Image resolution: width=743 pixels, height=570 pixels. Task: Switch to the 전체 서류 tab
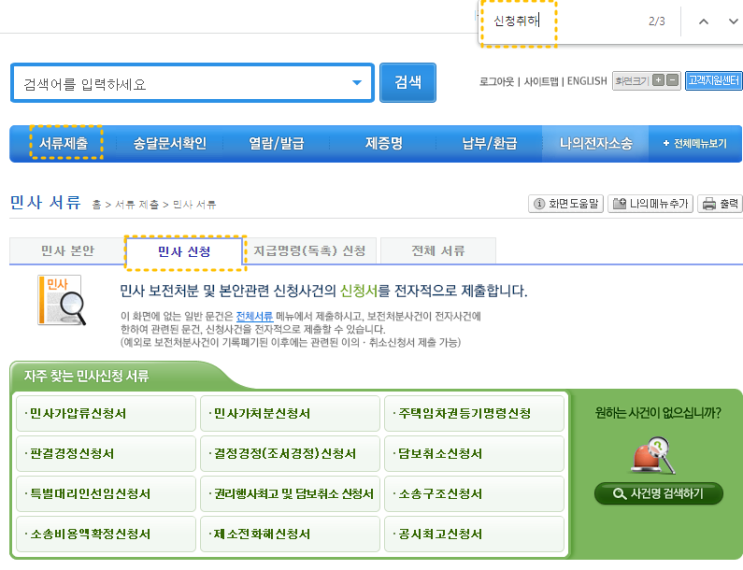(x=438, y=251)
